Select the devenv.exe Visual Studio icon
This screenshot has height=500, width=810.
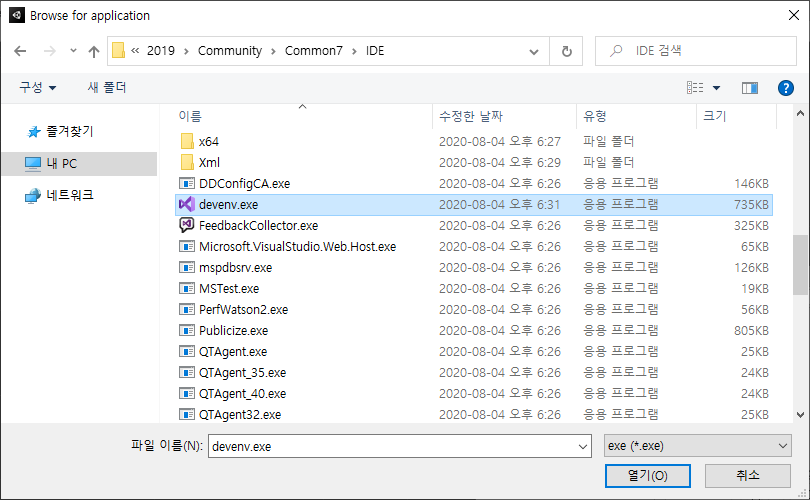tap(186, 205)
